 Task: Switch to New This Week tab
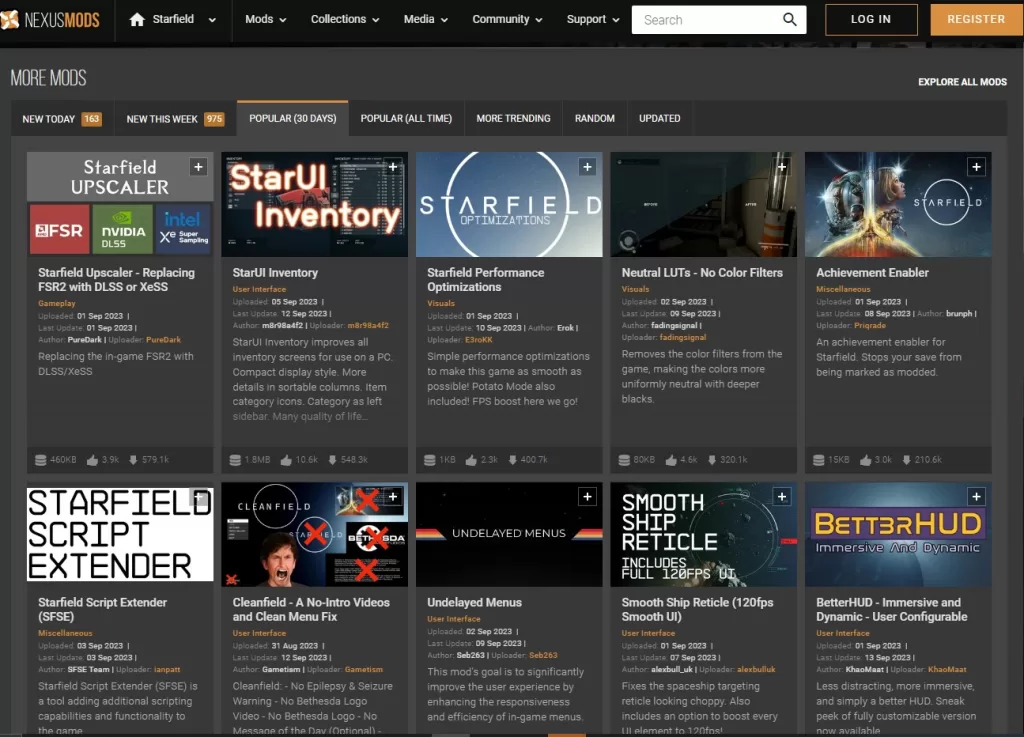tap(175, 119)
